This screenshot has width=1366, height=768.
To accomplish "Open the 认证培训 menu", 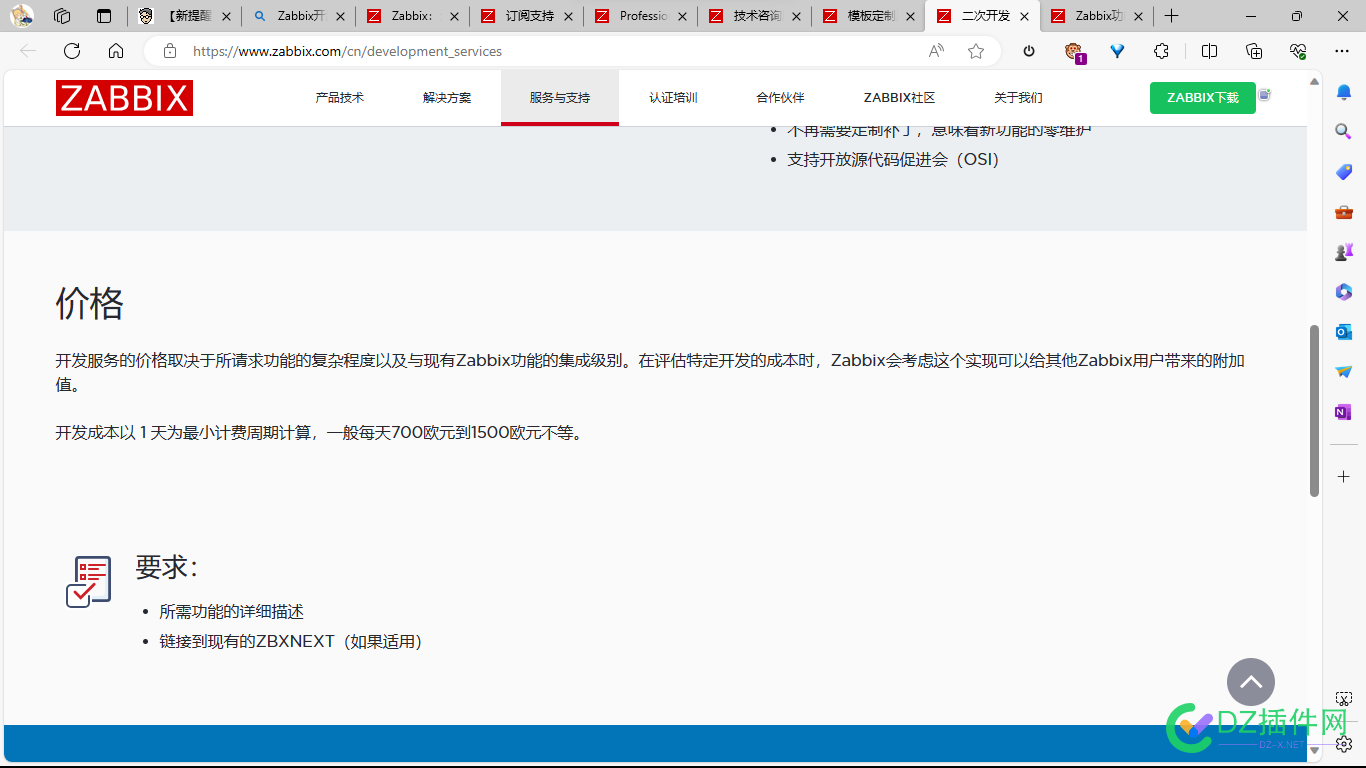I will 673,98.
